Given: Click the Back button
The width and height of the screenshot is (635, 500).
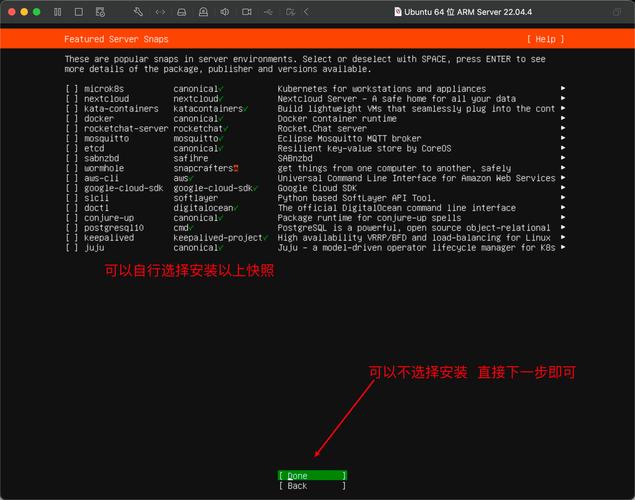Looking at the screenshot, I should [312, 486].
